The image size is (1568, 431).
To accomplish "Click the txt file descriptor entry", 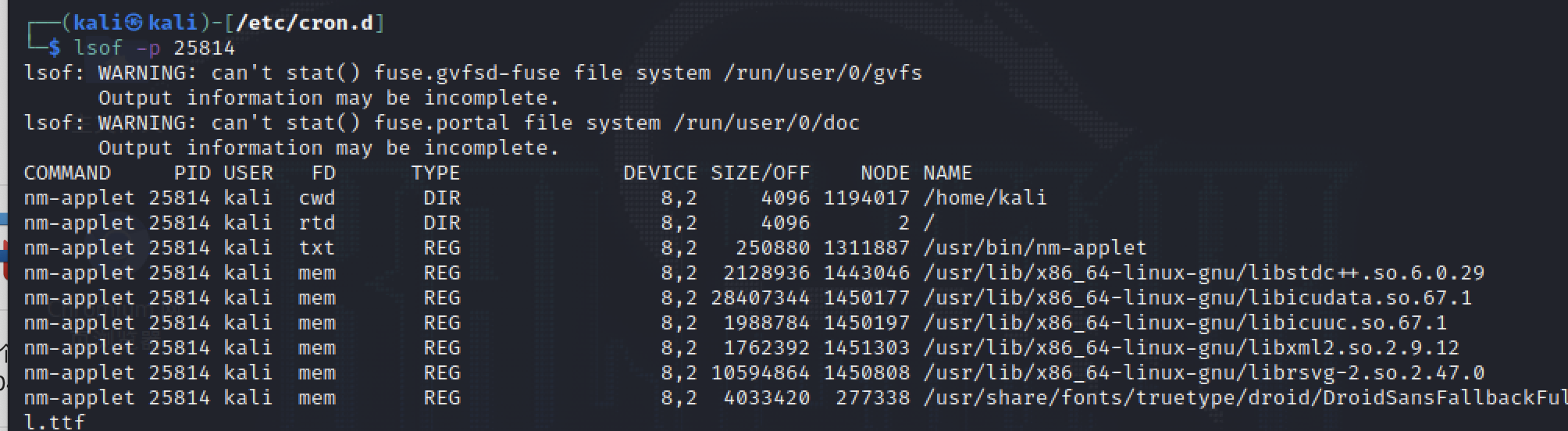I will [x=316, y=248].
